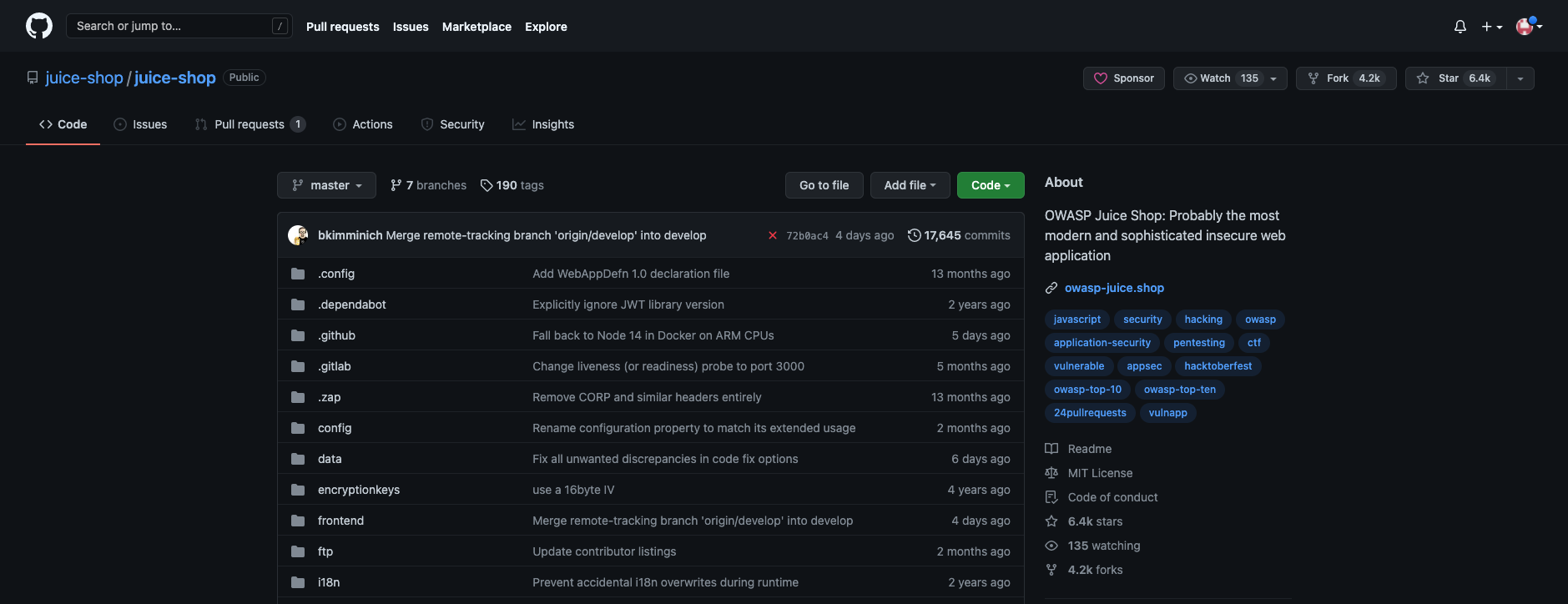Click the failed status X icon
The height and width of the screenshot is (604, 1568).
click(x=773, y=235)
